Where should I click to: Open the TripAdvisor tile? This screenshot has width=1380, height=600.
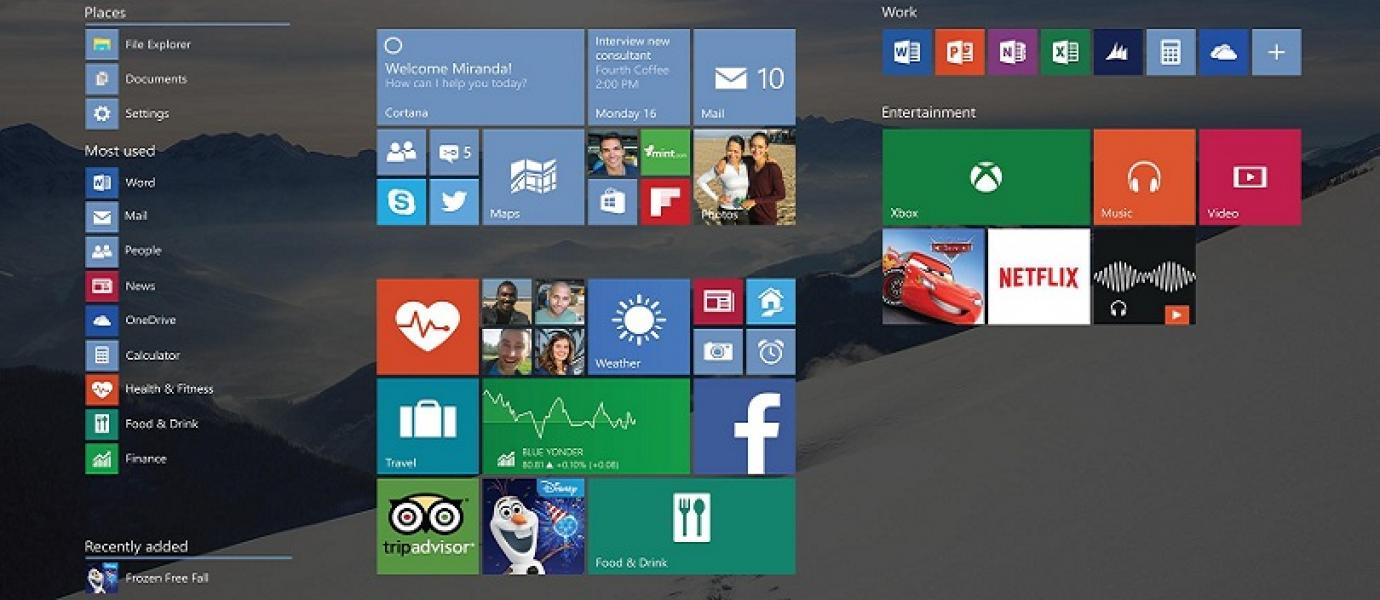[x=427, y=526]
